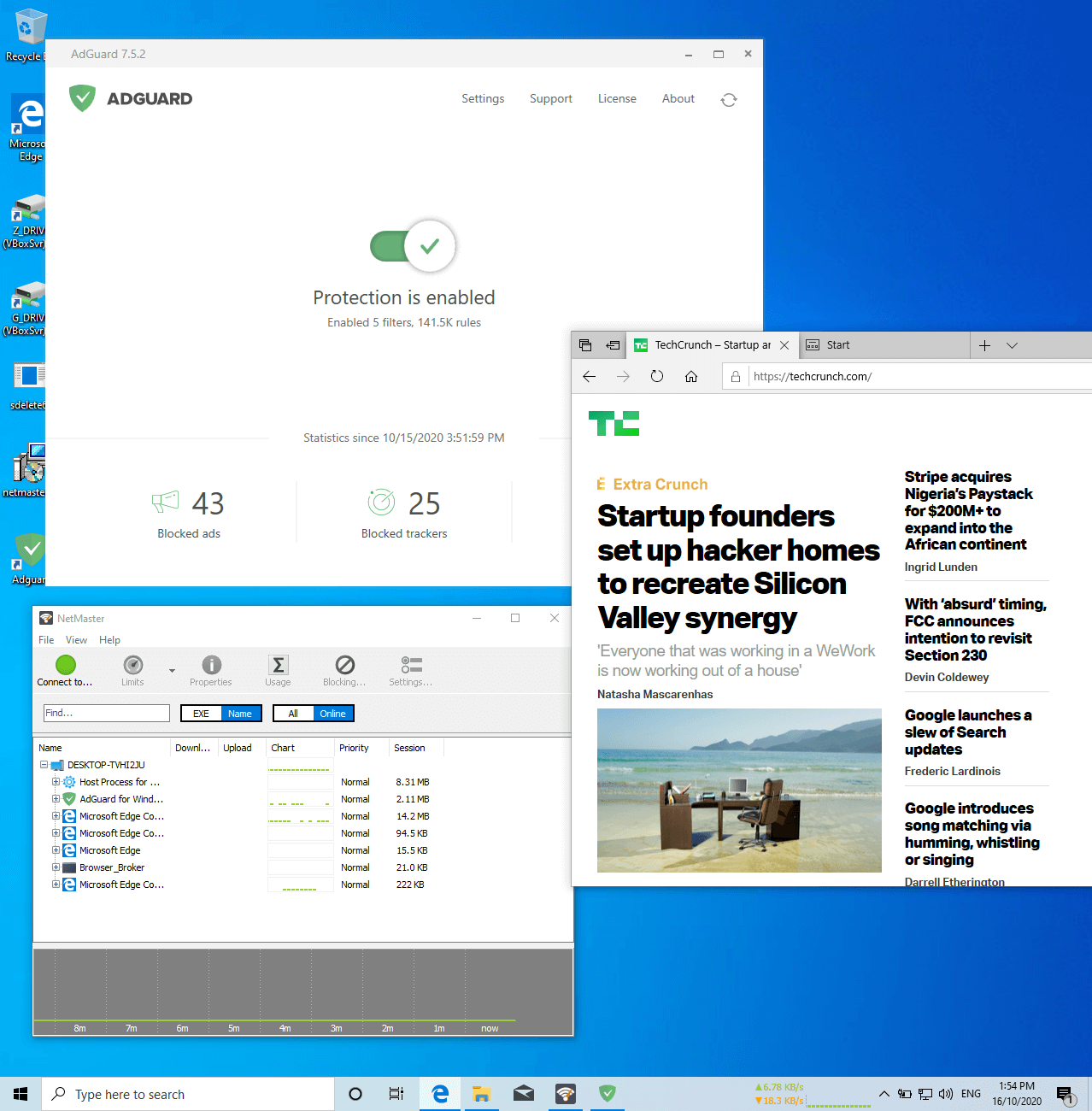Click the AdGuard taskbar icon
The height and width of the screenshot is (1111, 1092).
[608, 1094]
